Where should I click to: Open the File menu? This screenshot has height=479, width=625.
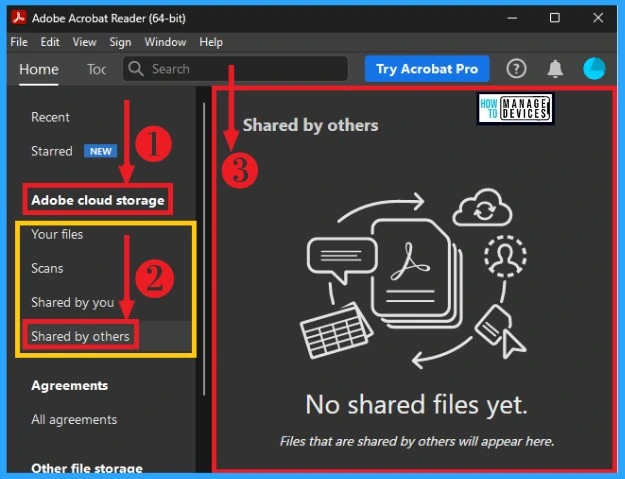[19, 42]
